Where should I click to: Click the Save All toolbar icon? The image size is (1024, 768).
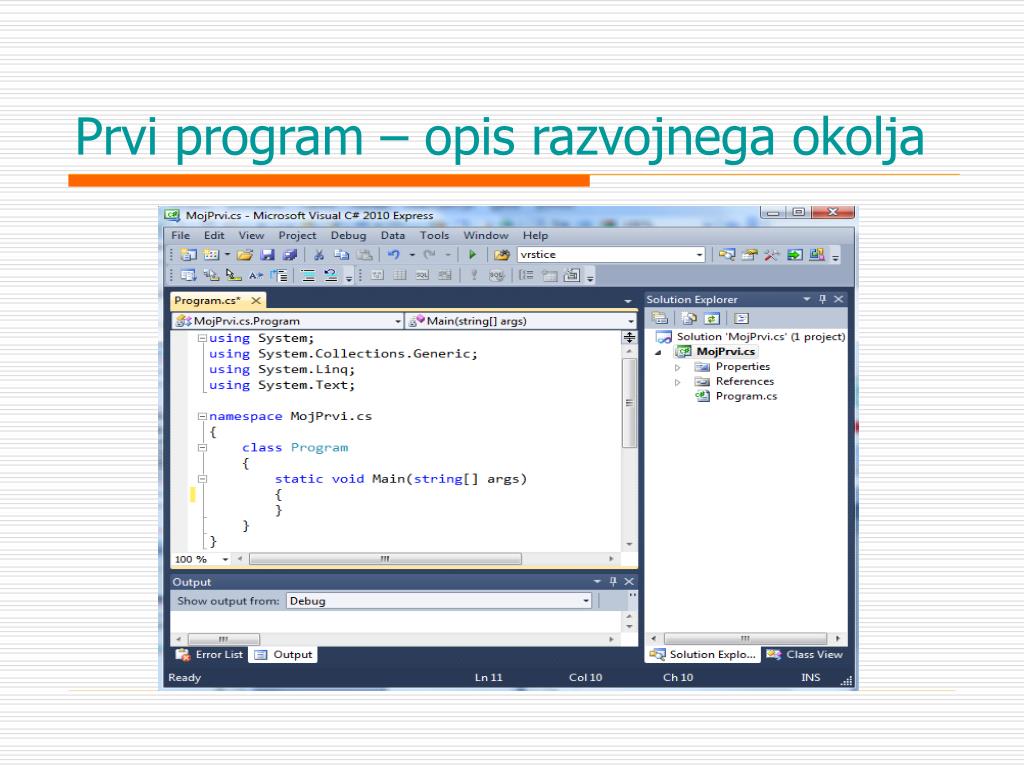point(289,255)
